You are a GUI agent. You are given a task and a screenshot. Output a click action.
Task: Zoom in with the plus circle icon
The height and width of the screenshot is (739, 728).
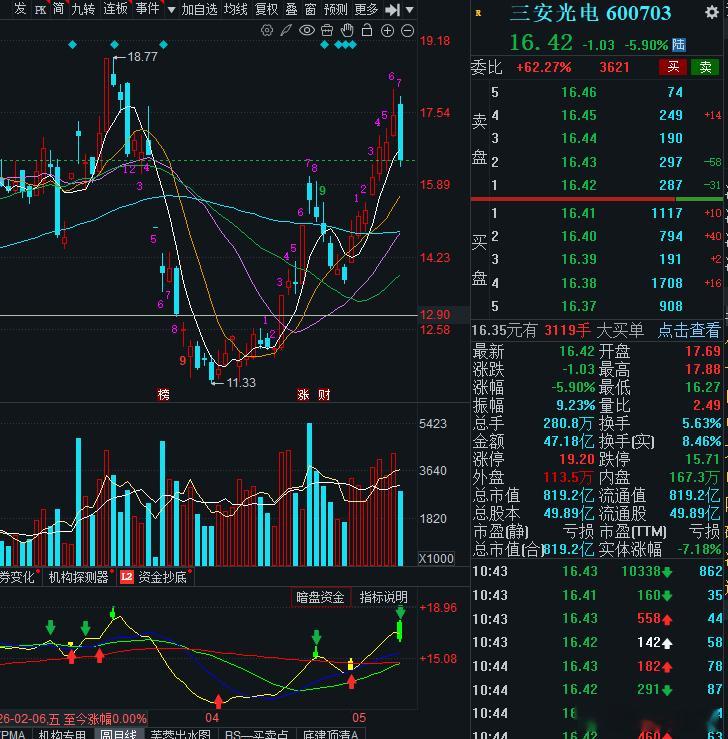pyautogui.click(x=387, y=31)
